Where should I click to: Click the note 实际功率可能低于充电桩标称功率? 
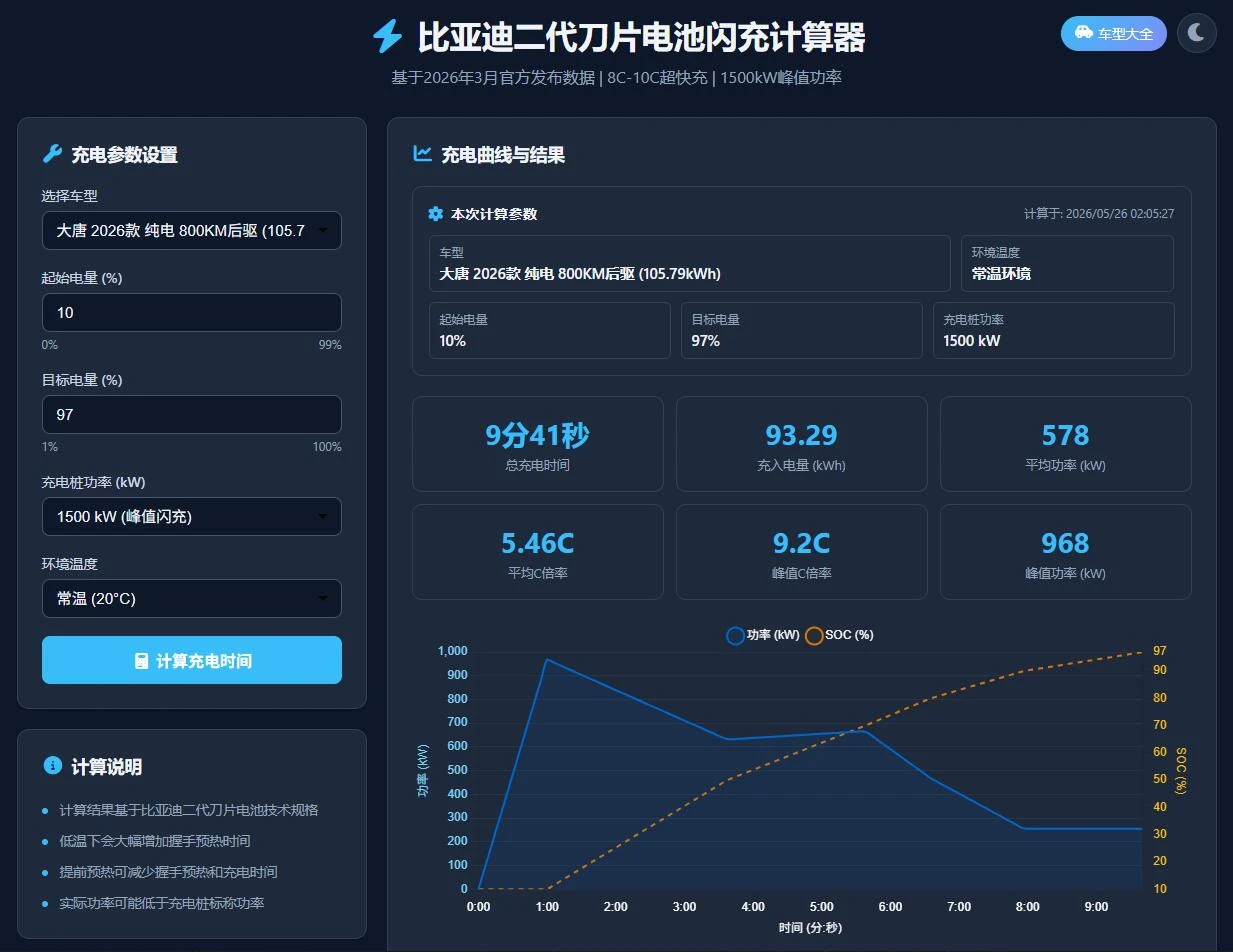pos(162,903)
